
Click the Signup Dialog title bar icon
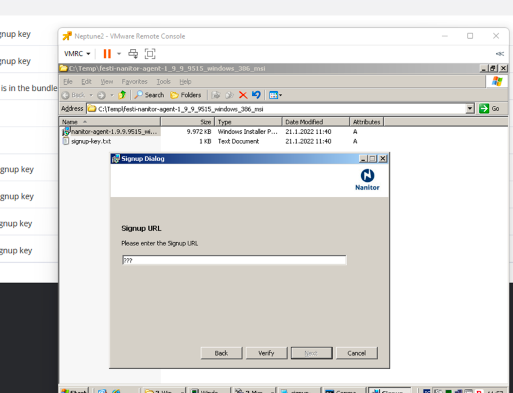pyautogui.click(x=116, y=159)
